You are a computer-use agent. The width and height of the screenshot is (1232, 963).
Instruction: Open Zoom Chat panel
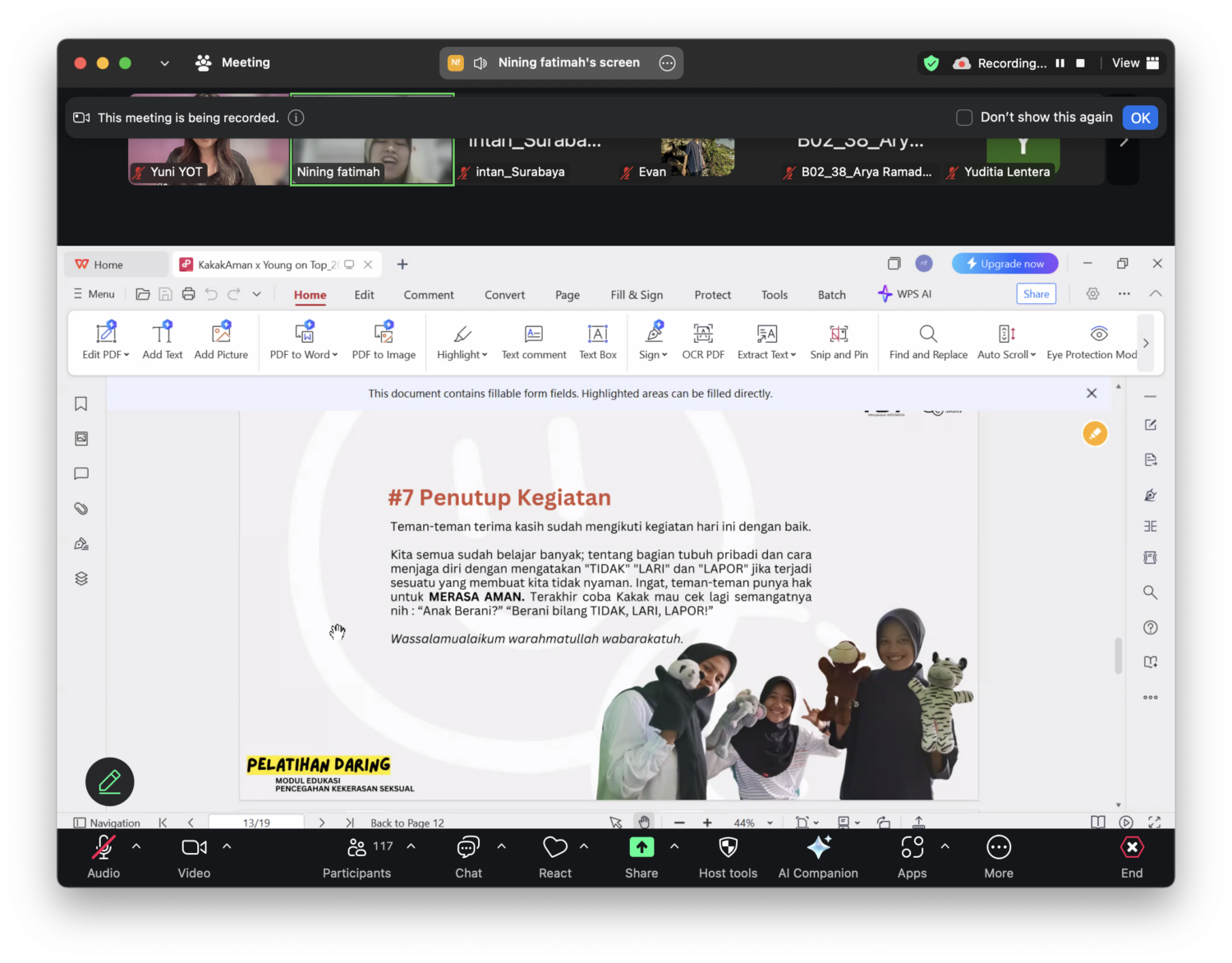point(468,858)
